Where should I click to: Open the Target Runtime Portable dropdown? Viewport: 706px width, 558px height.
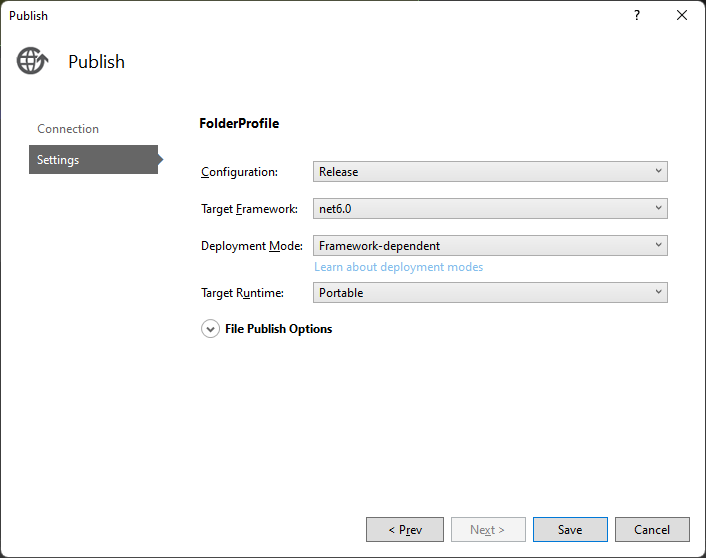pos(490,293)
